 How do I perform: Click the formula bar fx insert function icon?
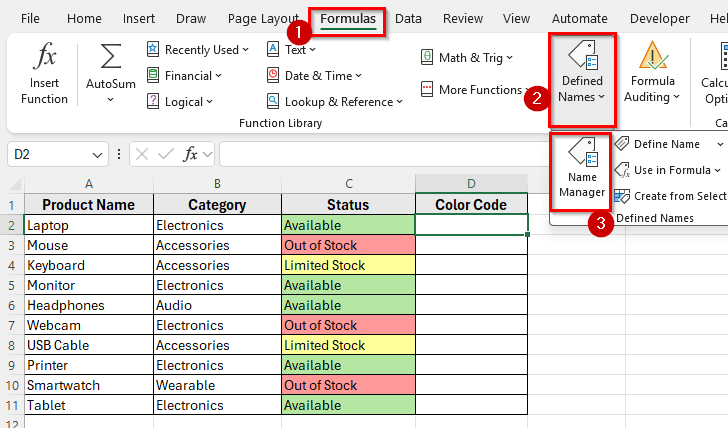pos(190,154)
